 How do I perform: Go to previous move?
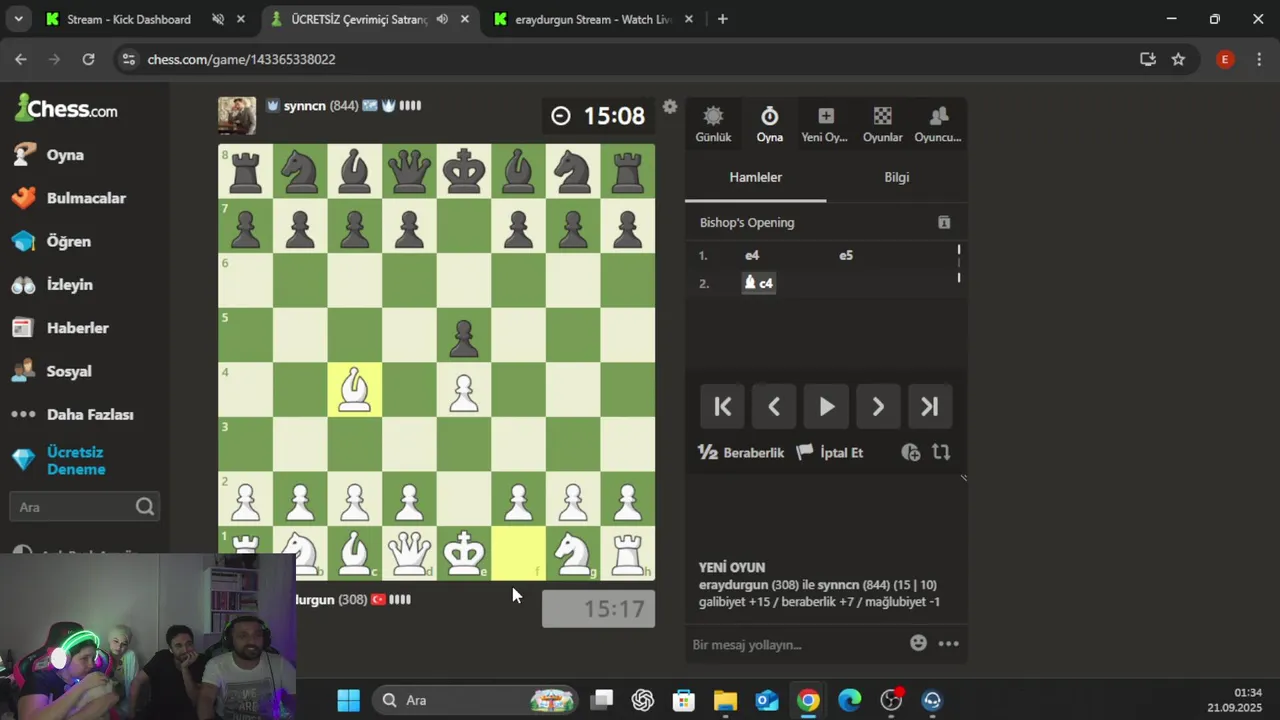774,406
